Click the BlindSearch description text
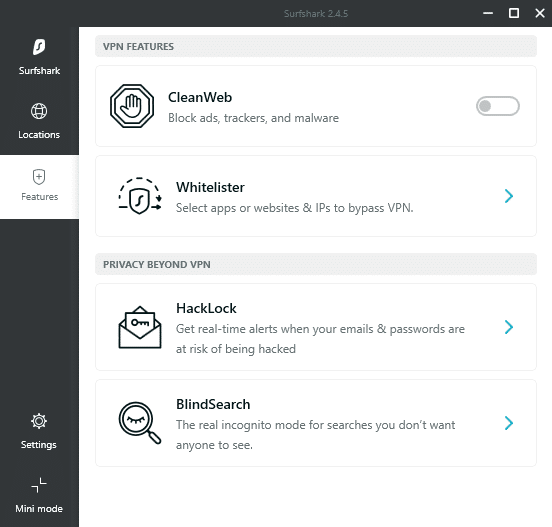552x527 pixels. click(x=315, y=435)
